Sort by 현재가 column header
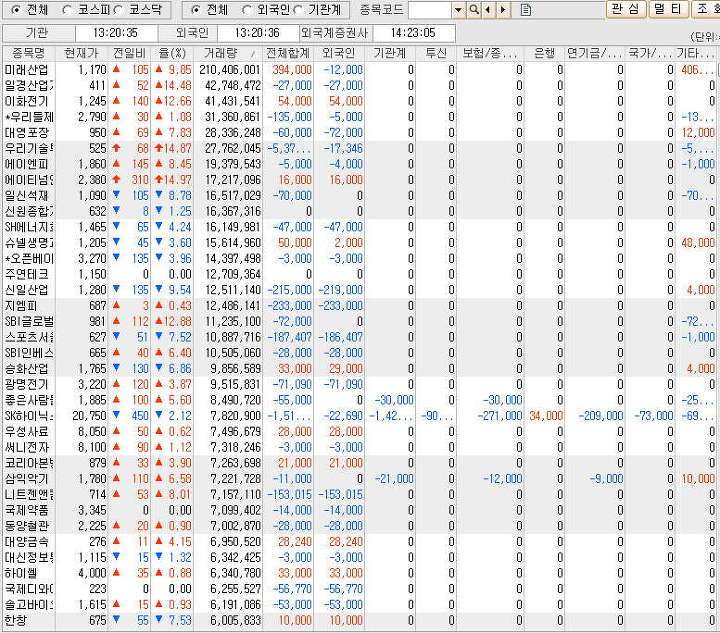 82,53
